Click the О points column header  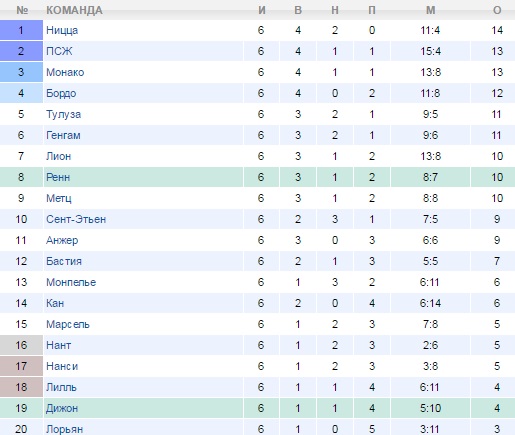[497, 10]
